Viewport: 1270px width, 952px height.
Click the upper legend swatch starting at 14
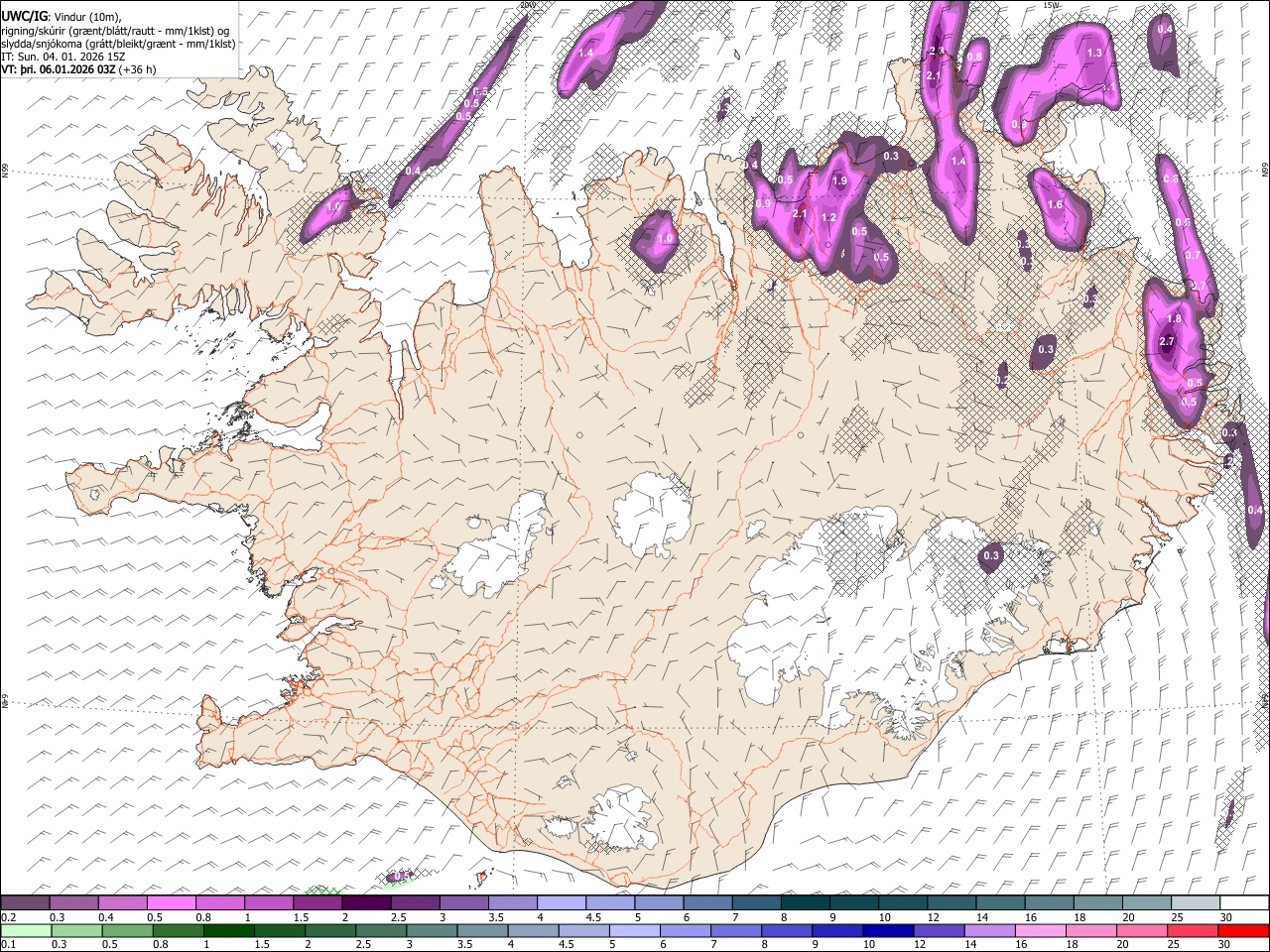tap(998, 903)
